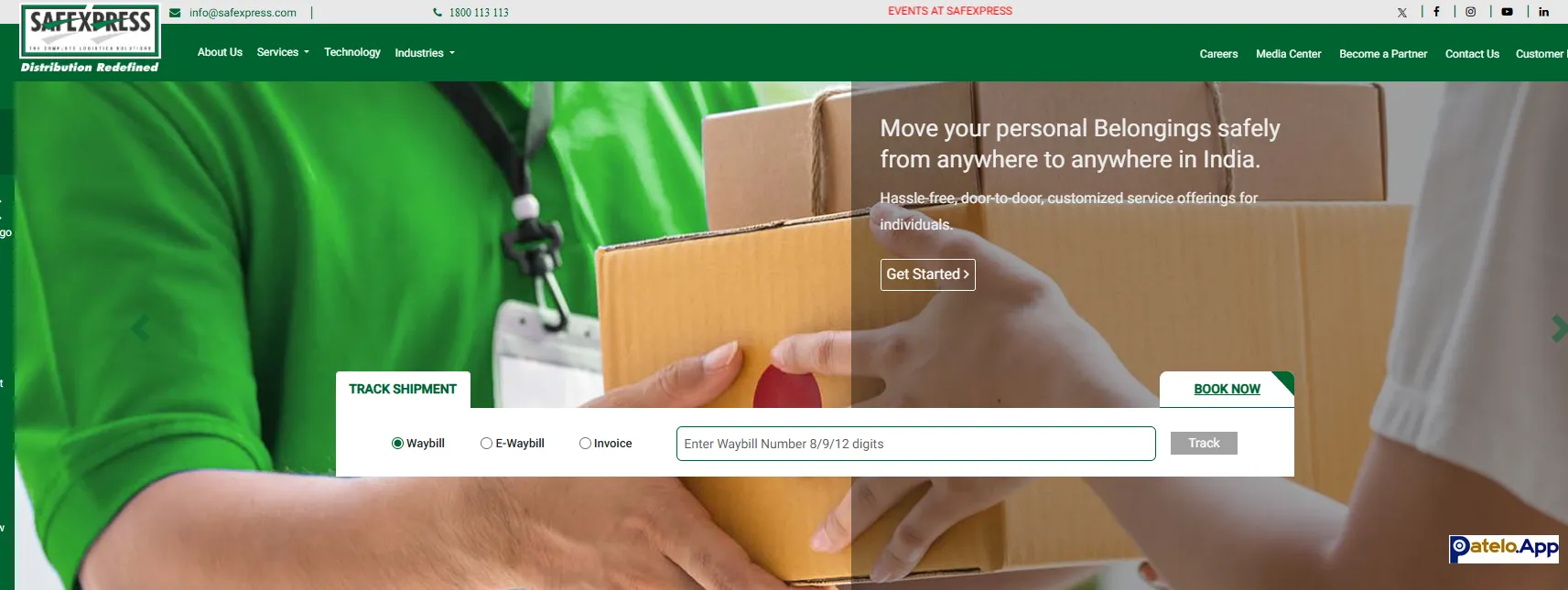The width and height of the screenshot is (1568, 590).
Task: Open the X (Twitter) social icon
Action: click(x=1401, y=13)
